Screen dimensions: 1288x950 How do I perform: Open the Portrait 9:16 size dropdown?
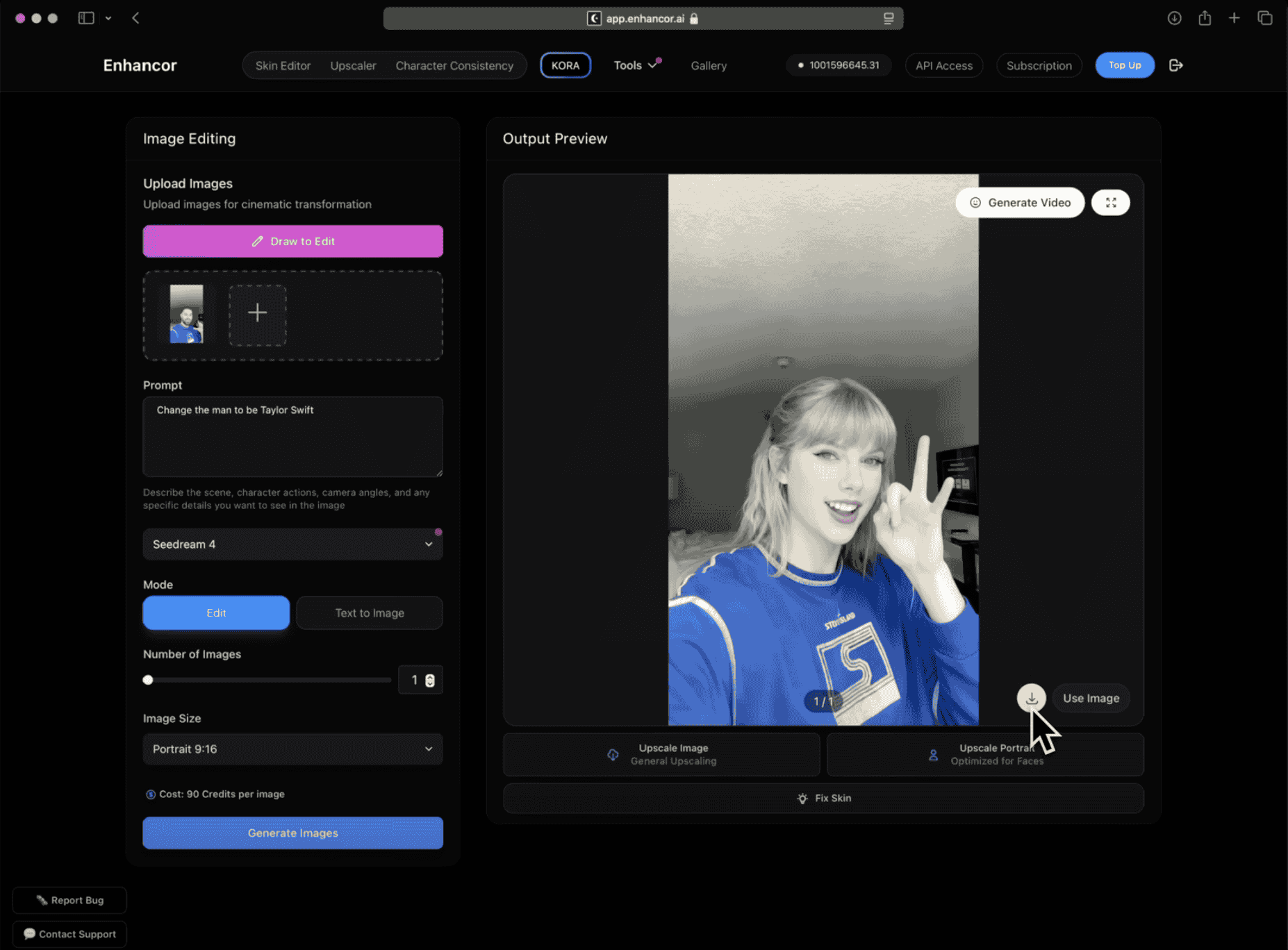[292, 749]
